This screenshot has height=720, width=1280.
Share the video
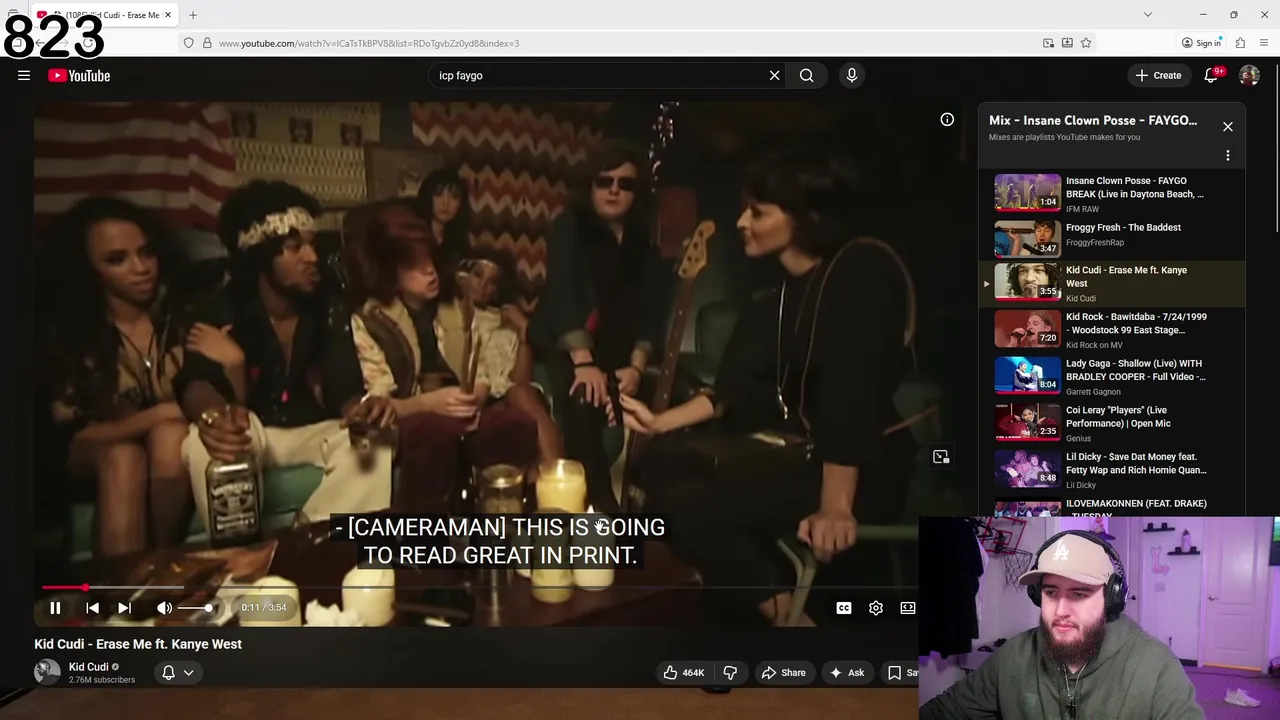pos(783,673)
